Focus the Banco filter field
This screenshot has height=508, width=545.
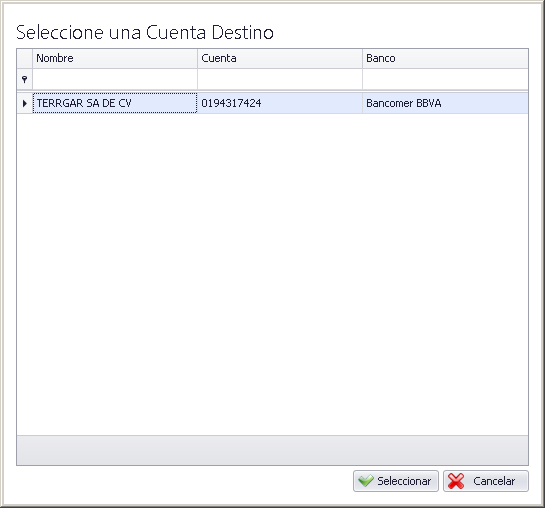coord(445,80)
